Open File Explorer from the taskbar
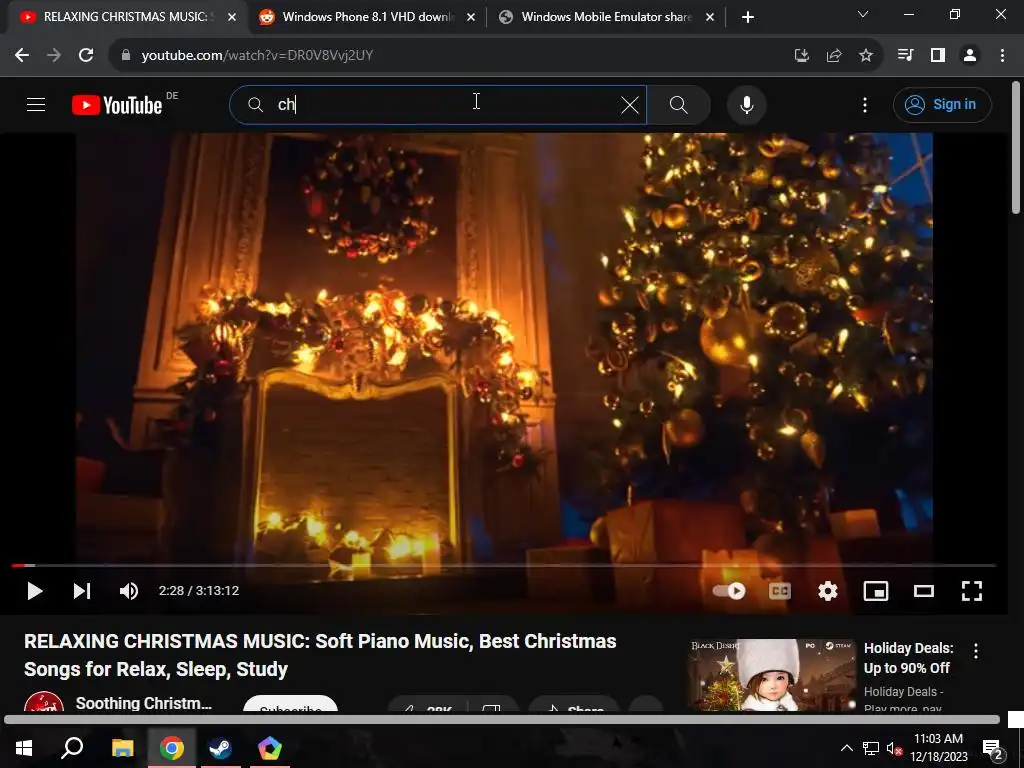The height and width of the screenshot is (768, 1024). click(x=122, y=748)
